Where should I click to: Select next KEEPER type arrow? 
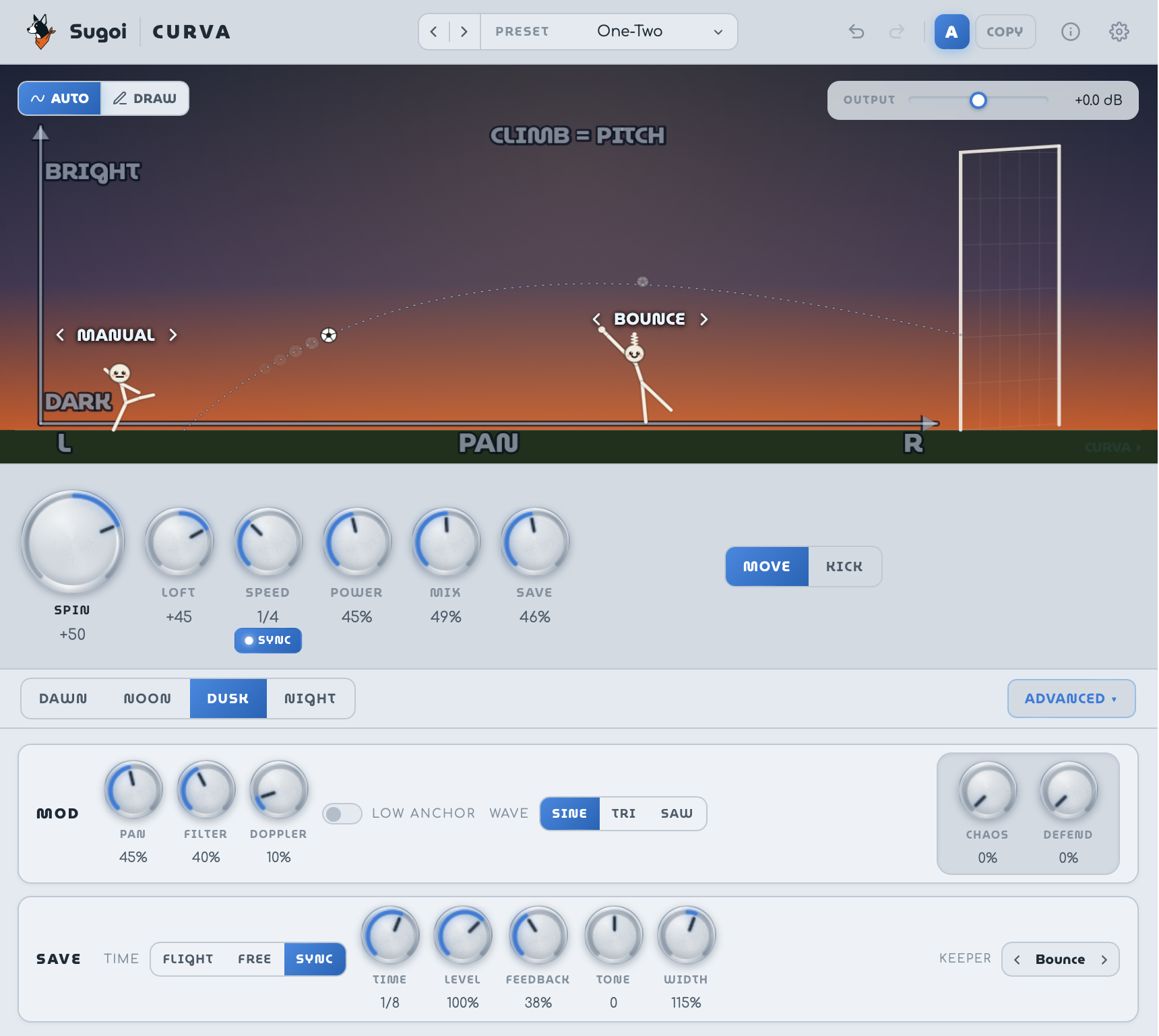click(1104, 960)
